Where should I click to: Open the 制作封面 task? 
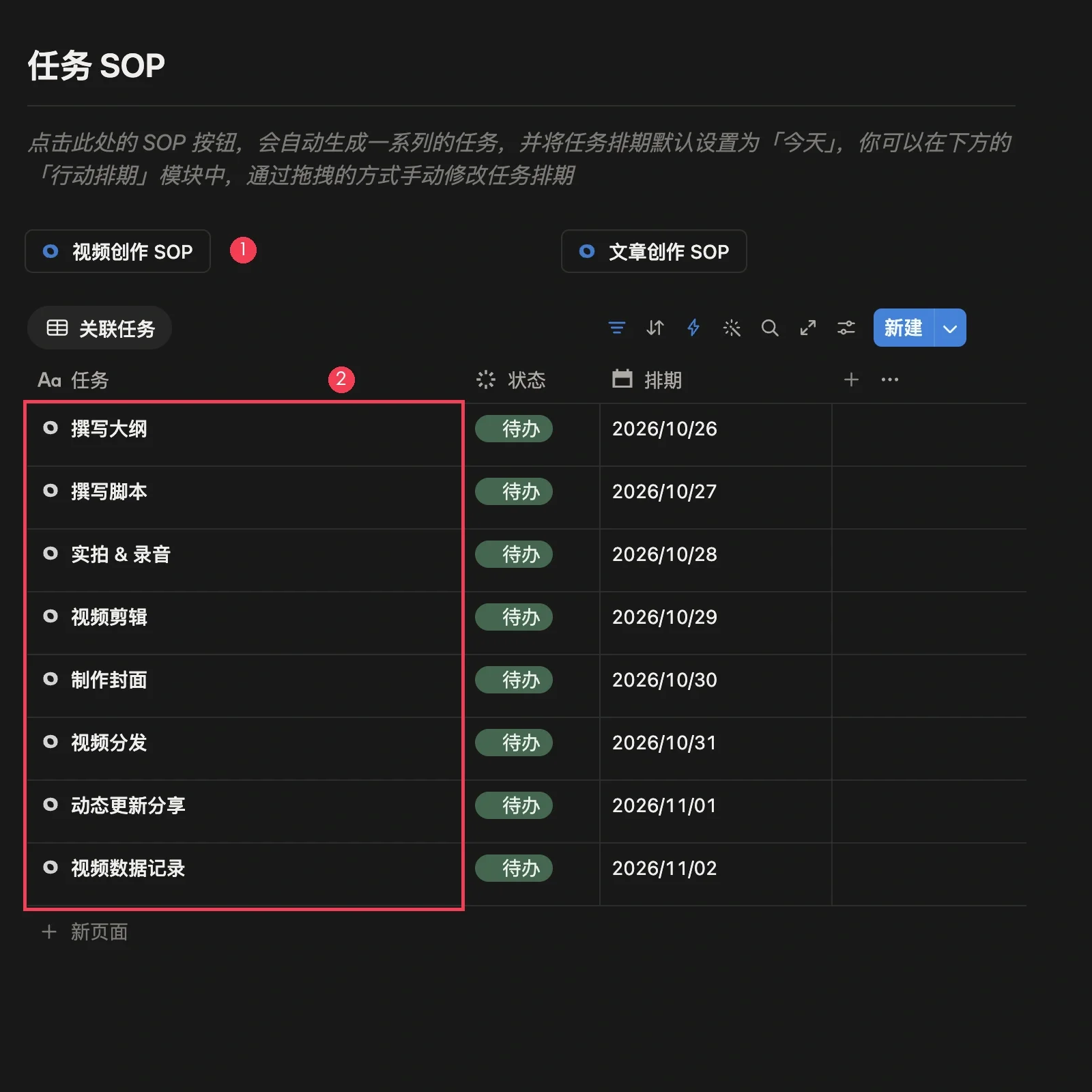point(109,680)
